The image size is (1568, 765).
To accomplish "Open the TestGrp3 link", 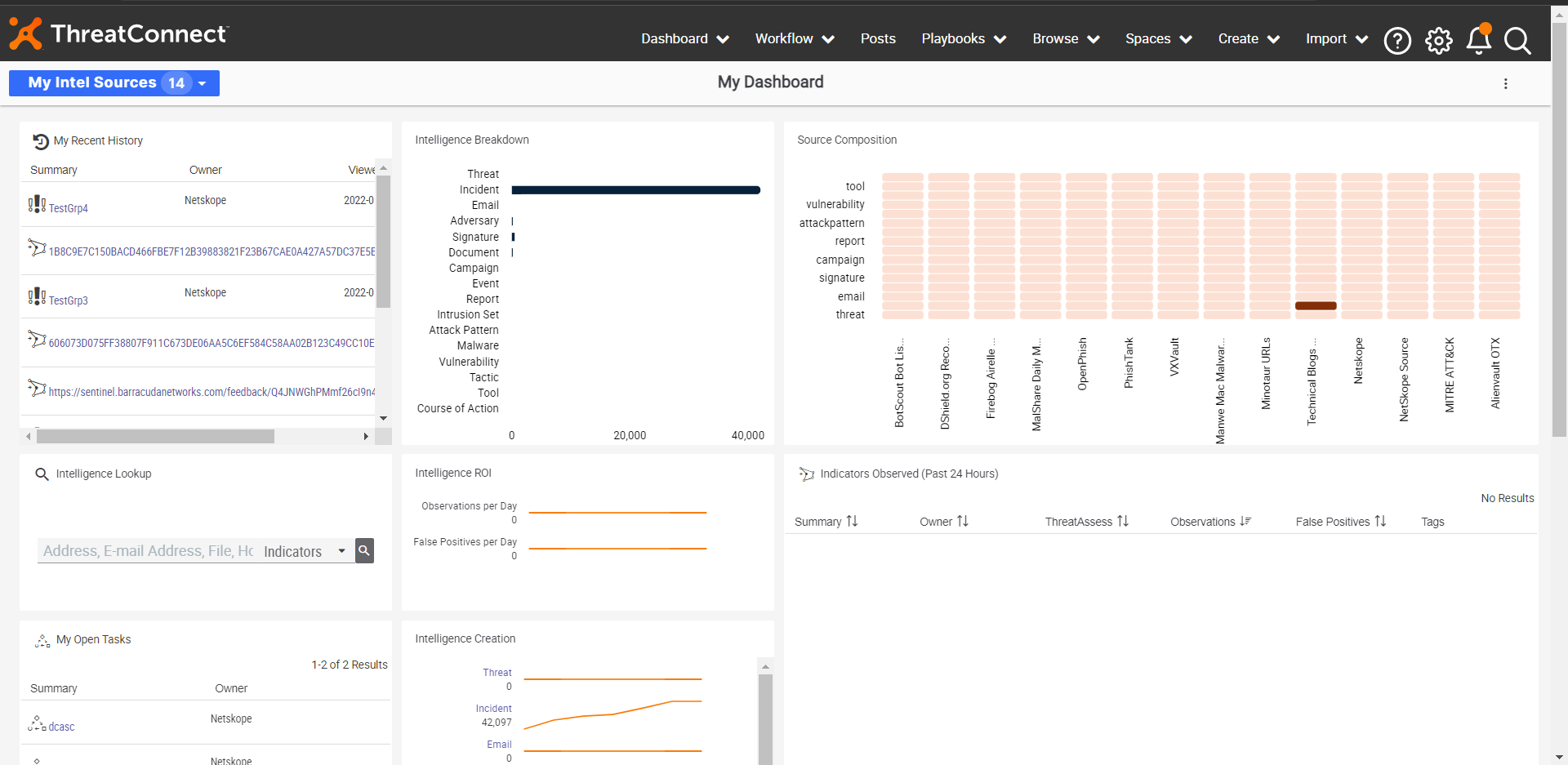I will click(69, 301).
